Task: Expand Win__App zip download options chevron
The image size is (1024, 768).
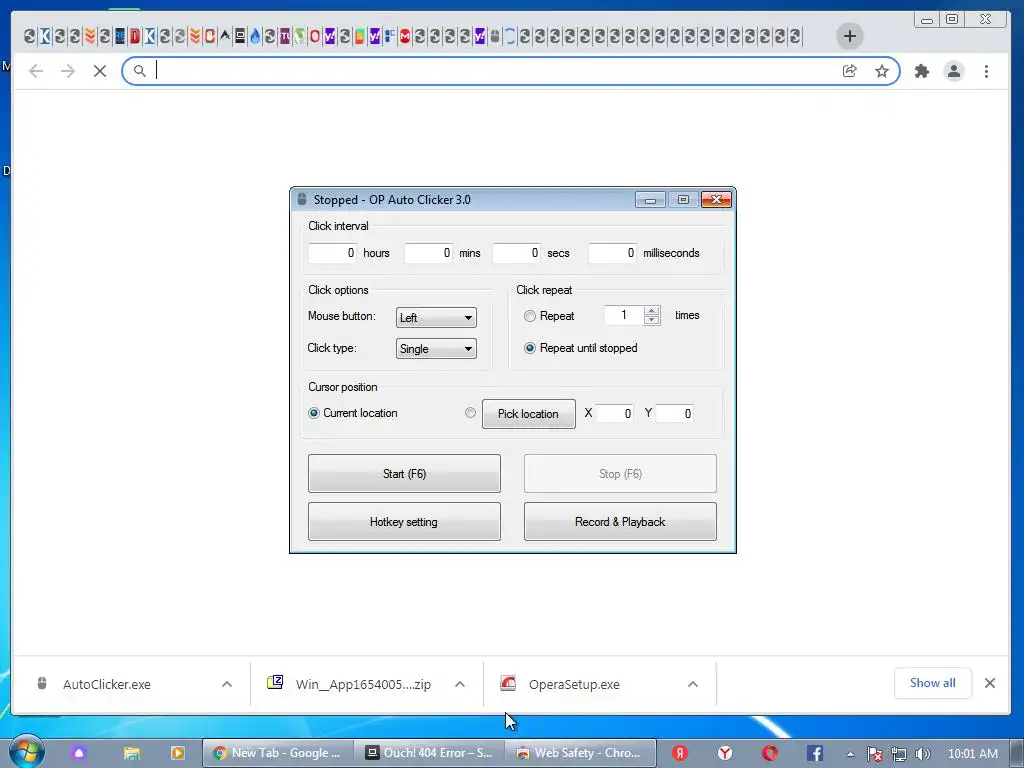Action: [x=460, y=684]
